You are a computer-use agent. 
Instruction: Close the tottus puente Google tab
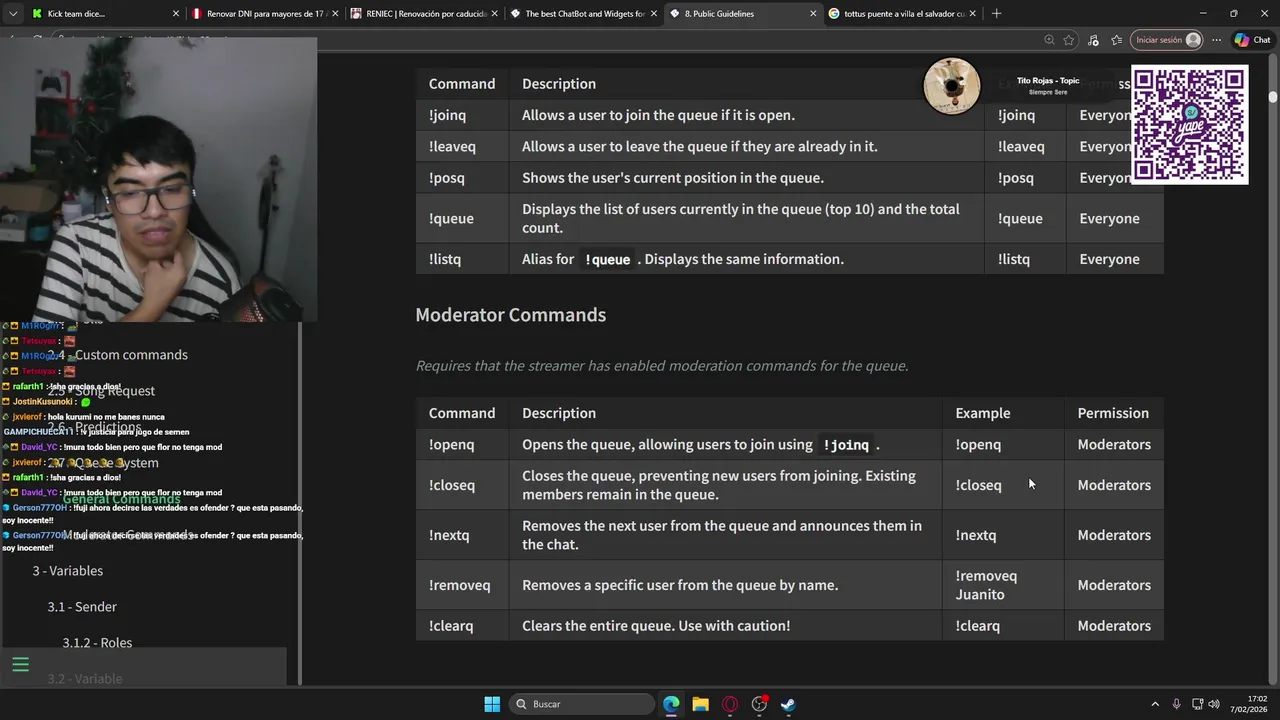(972, 14)
